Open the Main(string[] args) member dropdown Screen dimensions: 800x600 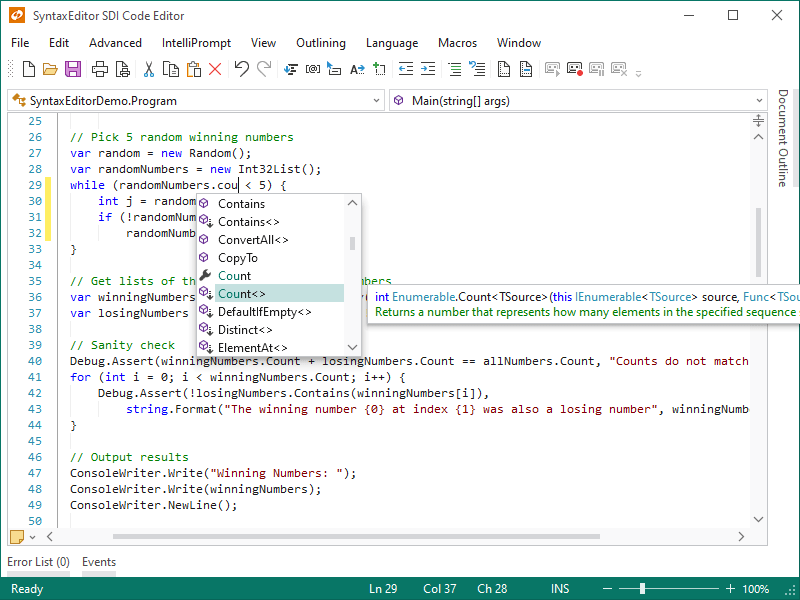(x=578, y=101)
